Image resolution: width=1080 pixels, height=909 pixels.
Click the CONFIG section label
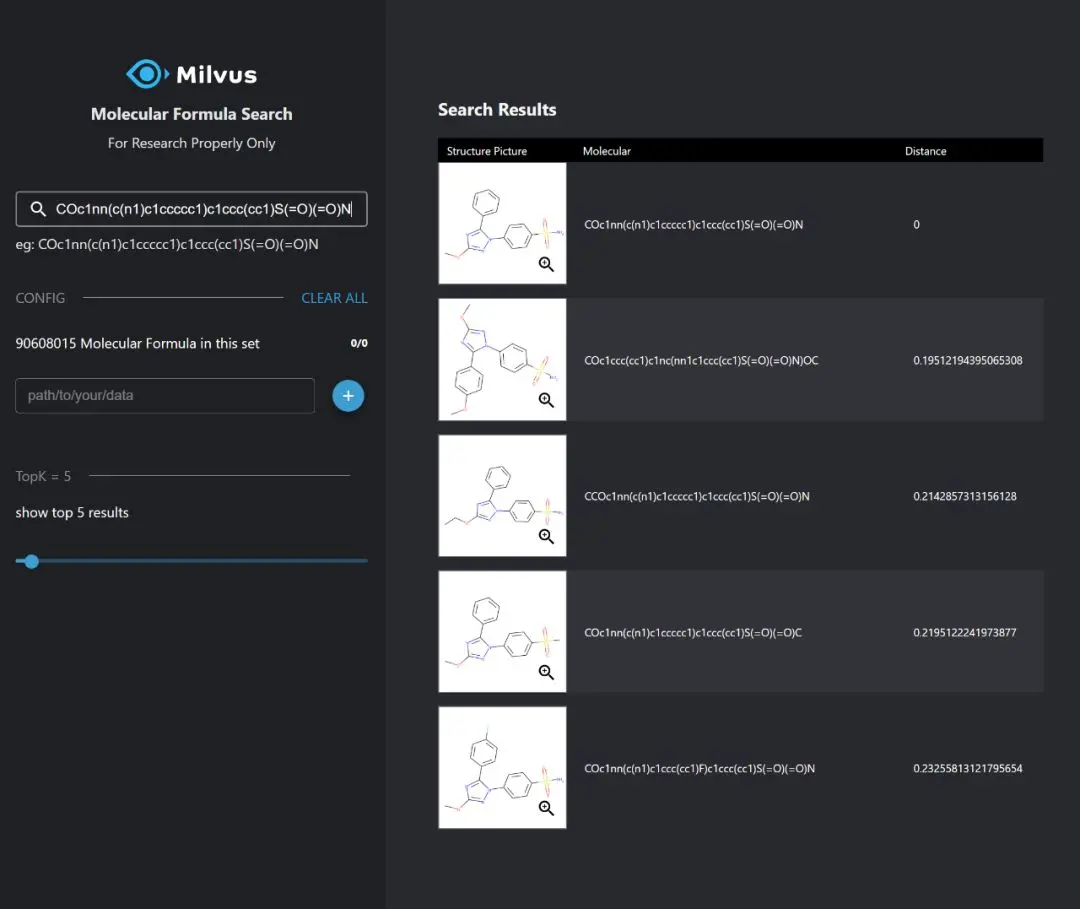[x=41, y=298]
